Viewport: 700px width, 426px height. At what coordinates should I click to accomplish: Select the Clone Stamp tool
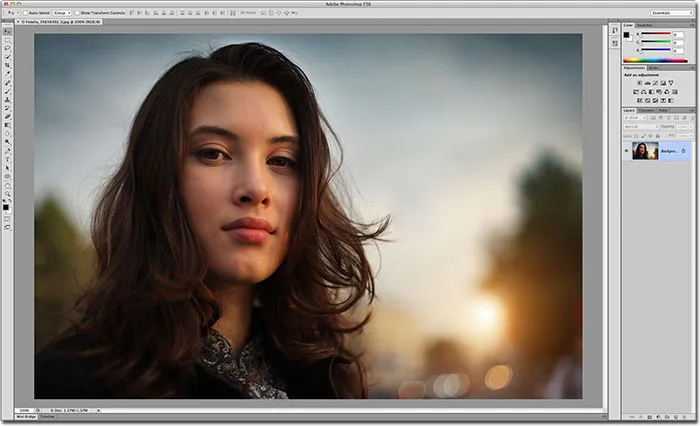pos(8,99)
